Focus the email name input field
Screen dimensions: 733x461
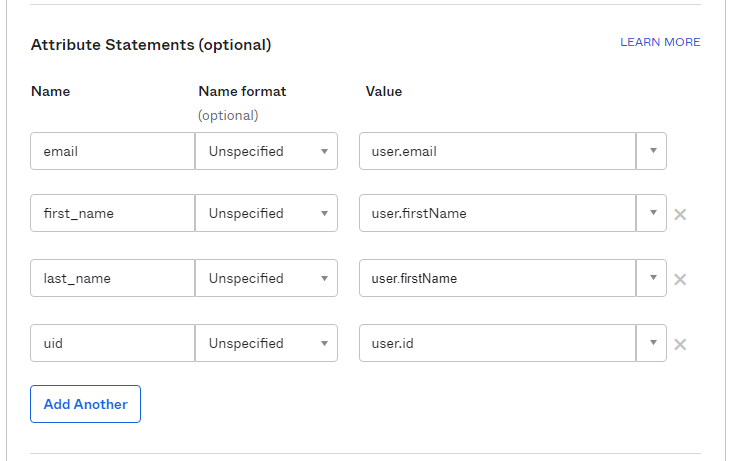coord(113,151)
